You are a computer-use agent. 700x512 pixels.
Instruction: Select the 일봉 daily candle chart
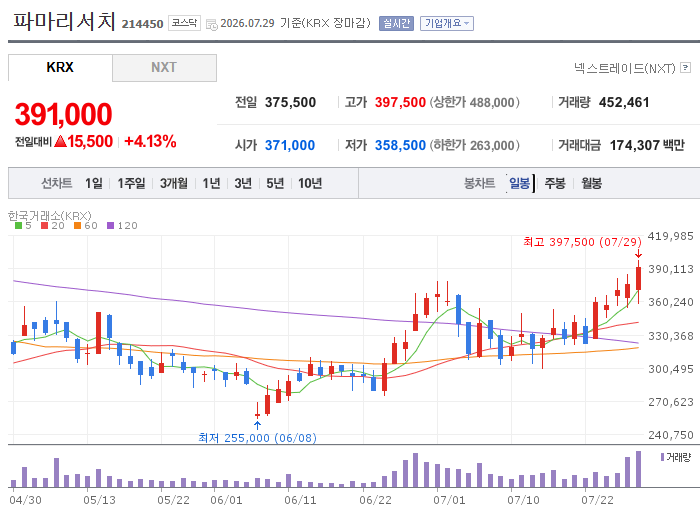[x=520, y=183]
